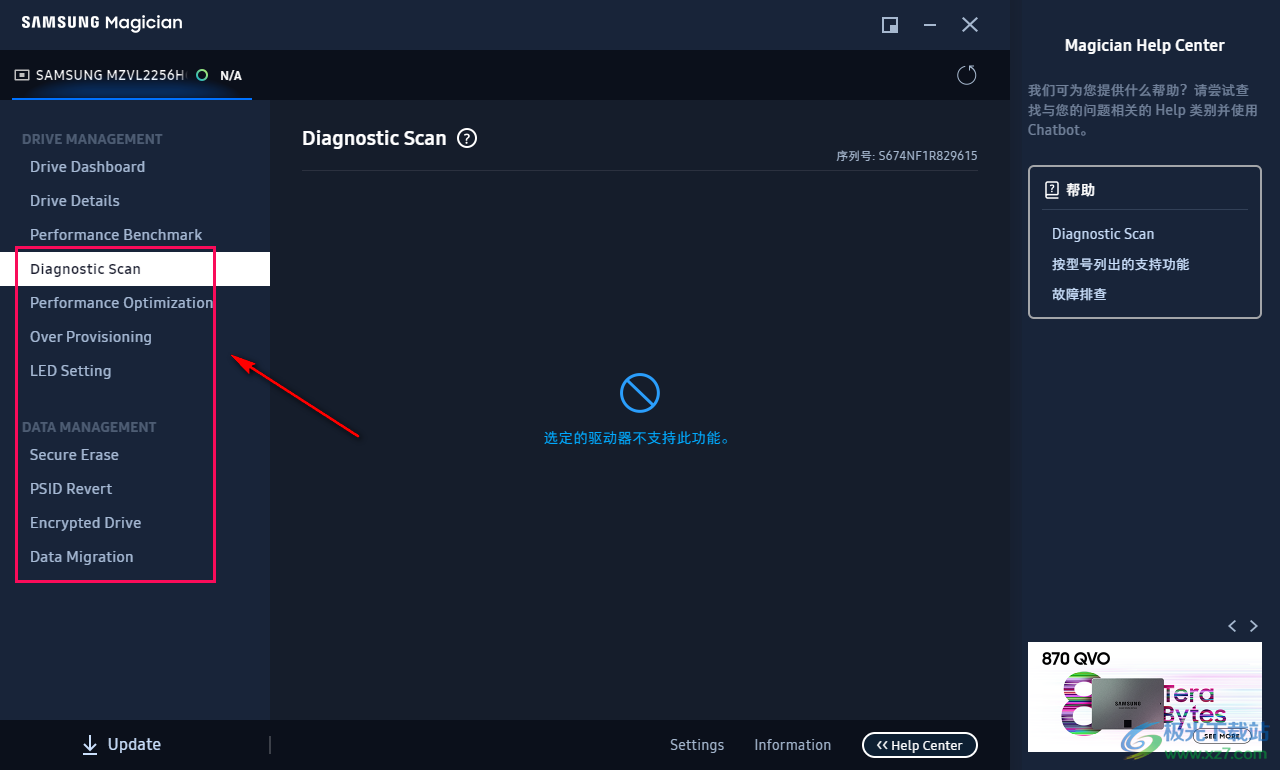Click the green drive status circle
The width and height of the screenshot is (1280, 770).
pos(202,75)
